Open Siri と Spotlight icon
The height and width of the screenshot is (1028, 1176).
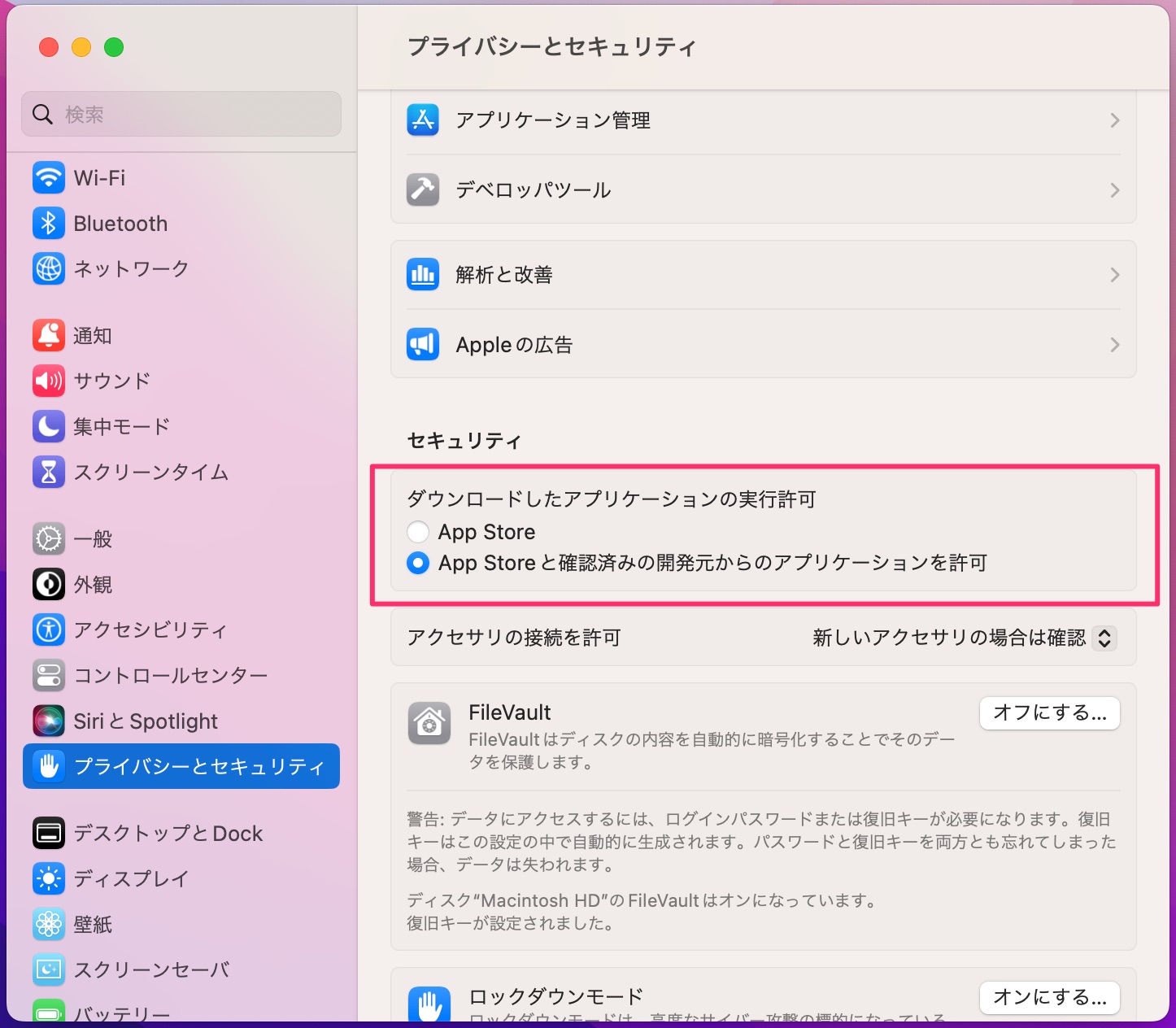(x=49, y=721)
